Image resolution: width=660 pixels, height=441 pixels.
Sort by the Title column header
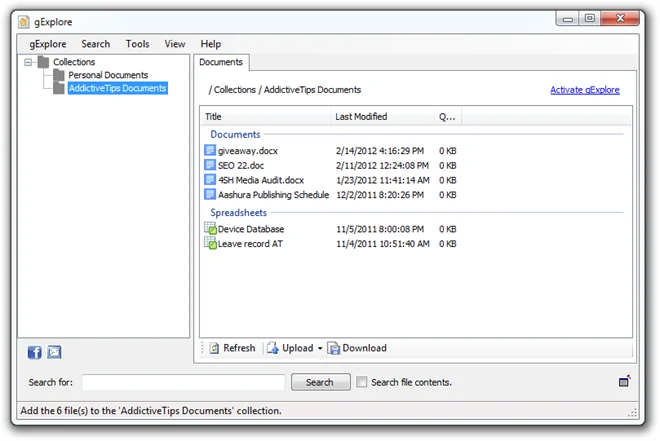265,117
